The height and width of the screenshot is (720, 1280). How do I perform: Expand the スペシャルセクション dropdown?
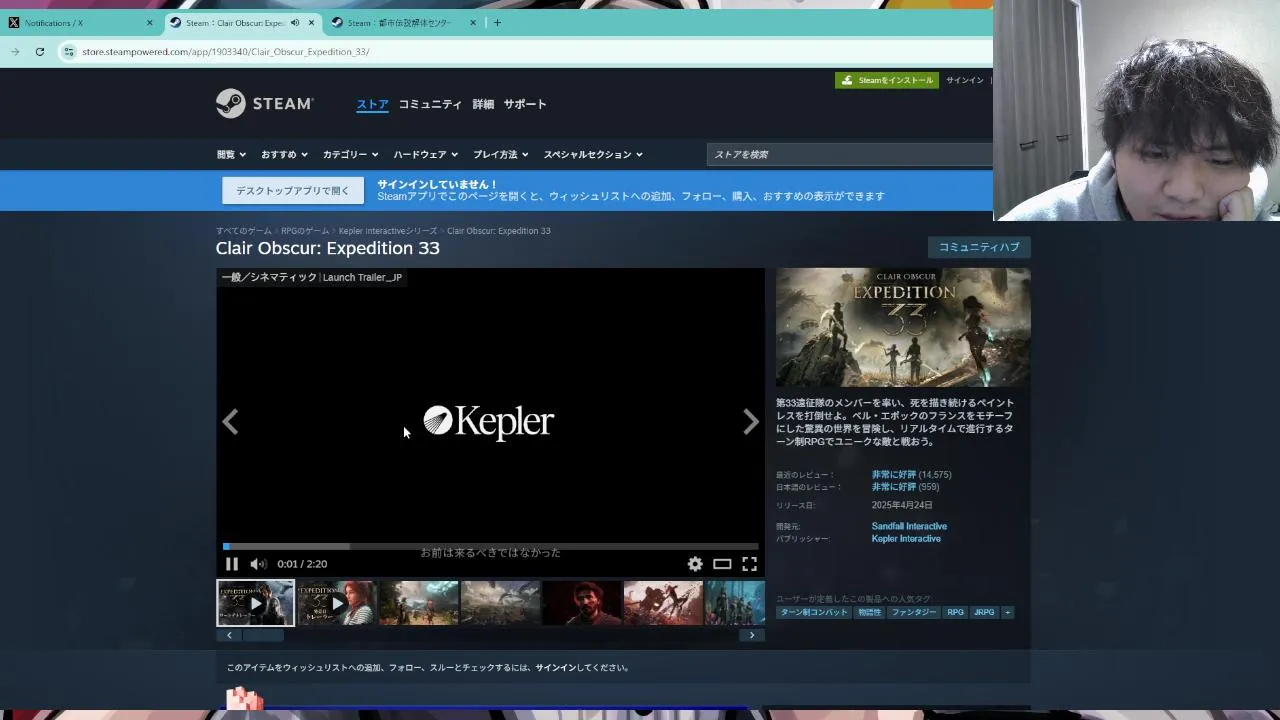click(593, 155)
